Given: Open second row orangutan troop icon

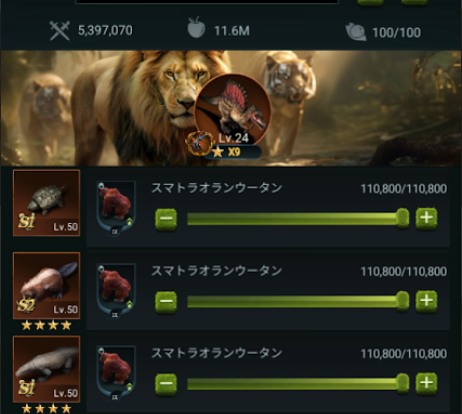Looking at the screenshot, I should [x=116, y=291].
